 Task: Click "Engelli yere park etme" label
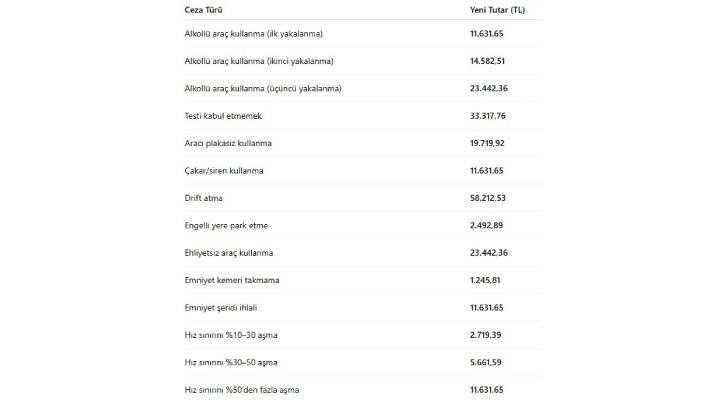pos(226,225)
